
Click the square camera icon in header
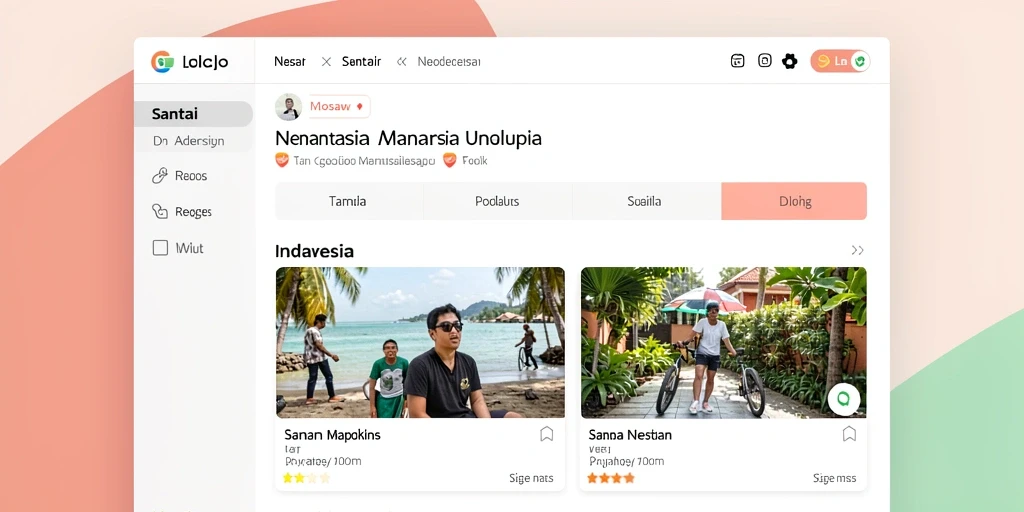coord(765,61)
